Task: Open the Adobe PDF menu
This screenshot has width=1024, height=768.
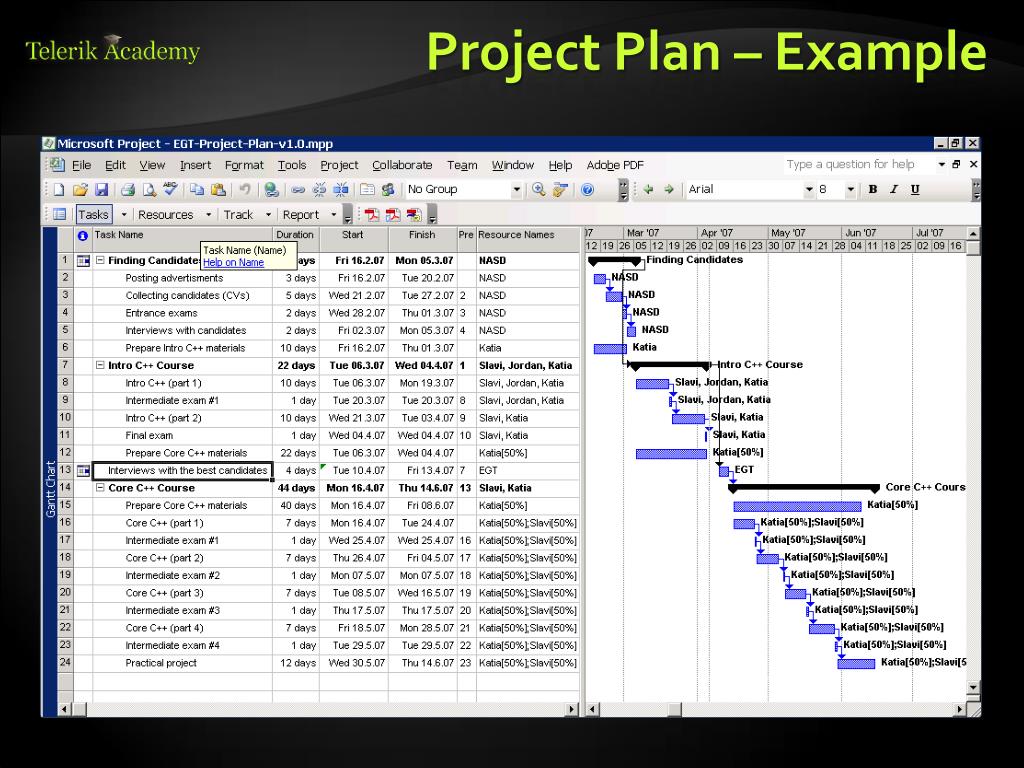Action: pos(615,165)
